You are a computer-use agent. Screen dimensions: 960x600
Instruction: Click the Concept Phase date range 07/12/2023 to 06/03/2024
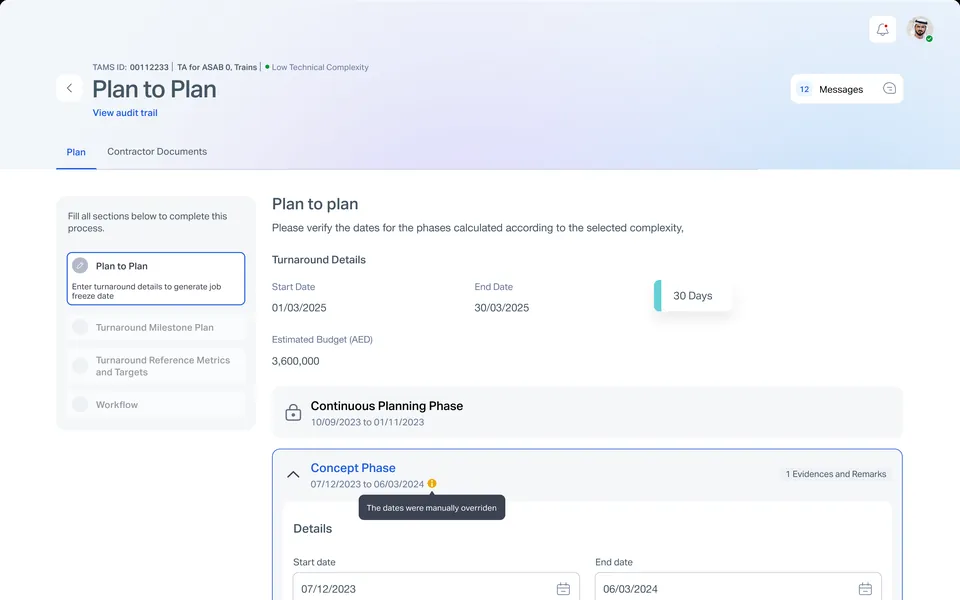point(367,484)
